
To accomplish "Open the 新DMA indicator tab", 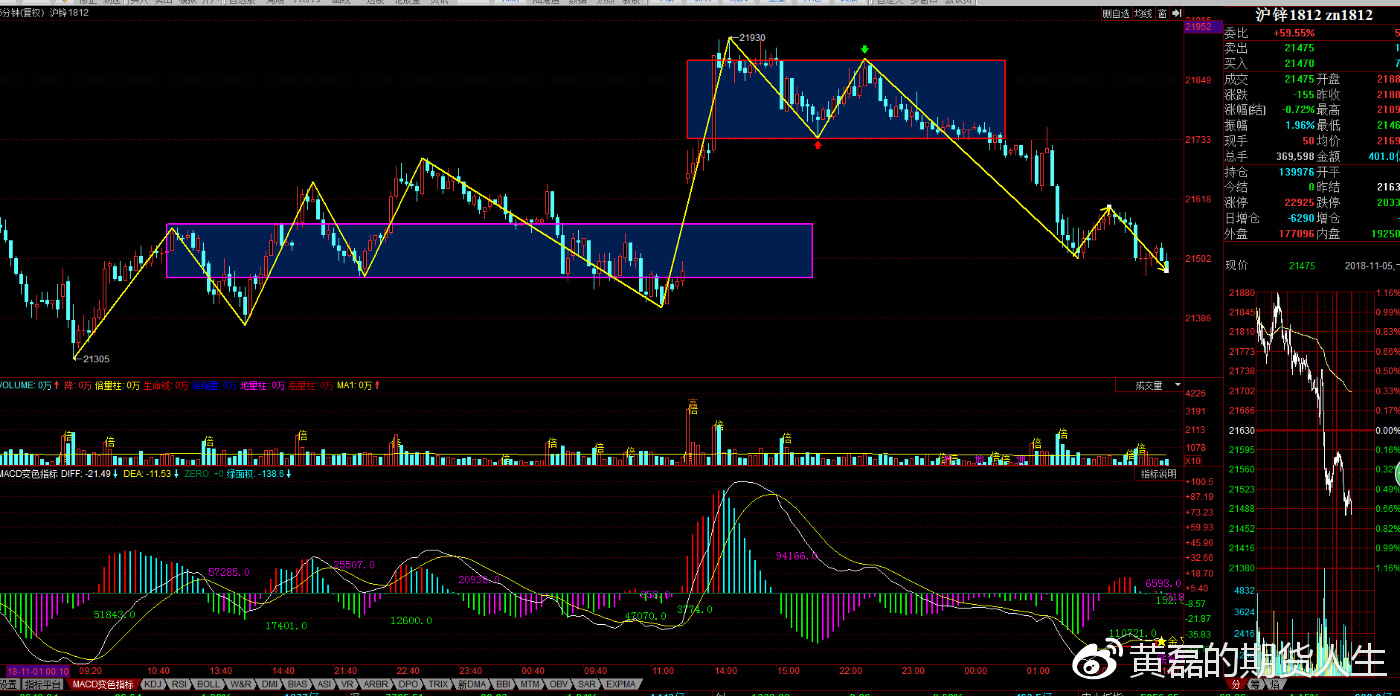I will 472,684.
